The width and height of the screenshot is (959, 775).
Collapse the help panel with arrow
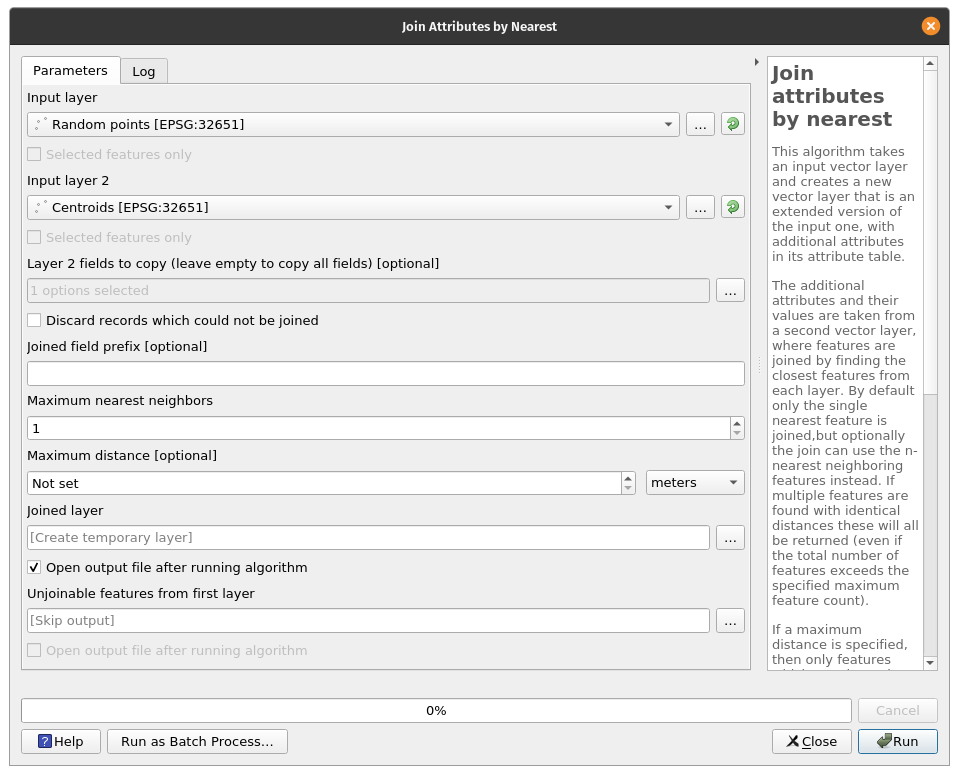point(756,63)
